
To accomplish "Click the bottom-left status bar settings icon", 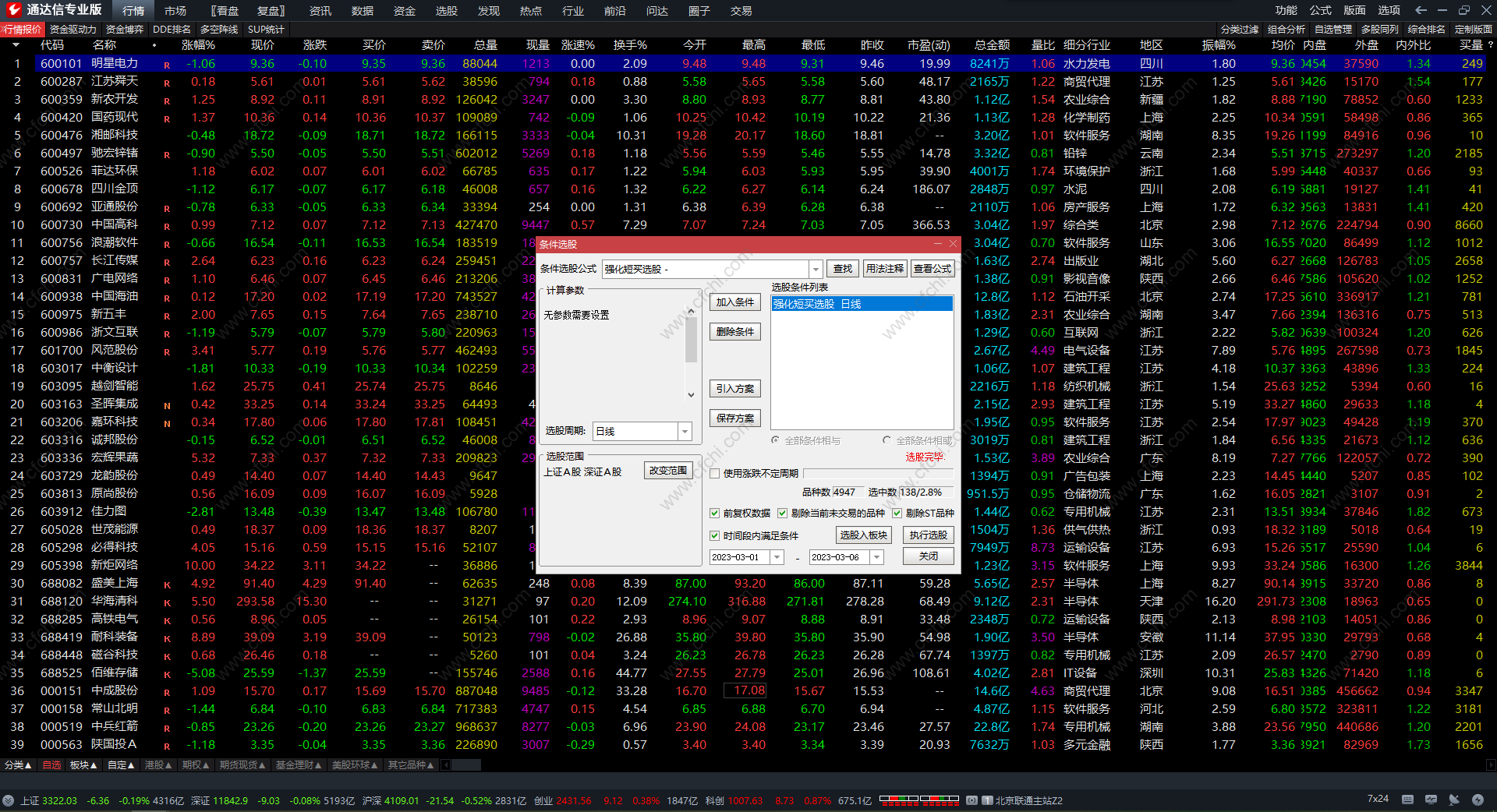I will [x=9, y=800].
